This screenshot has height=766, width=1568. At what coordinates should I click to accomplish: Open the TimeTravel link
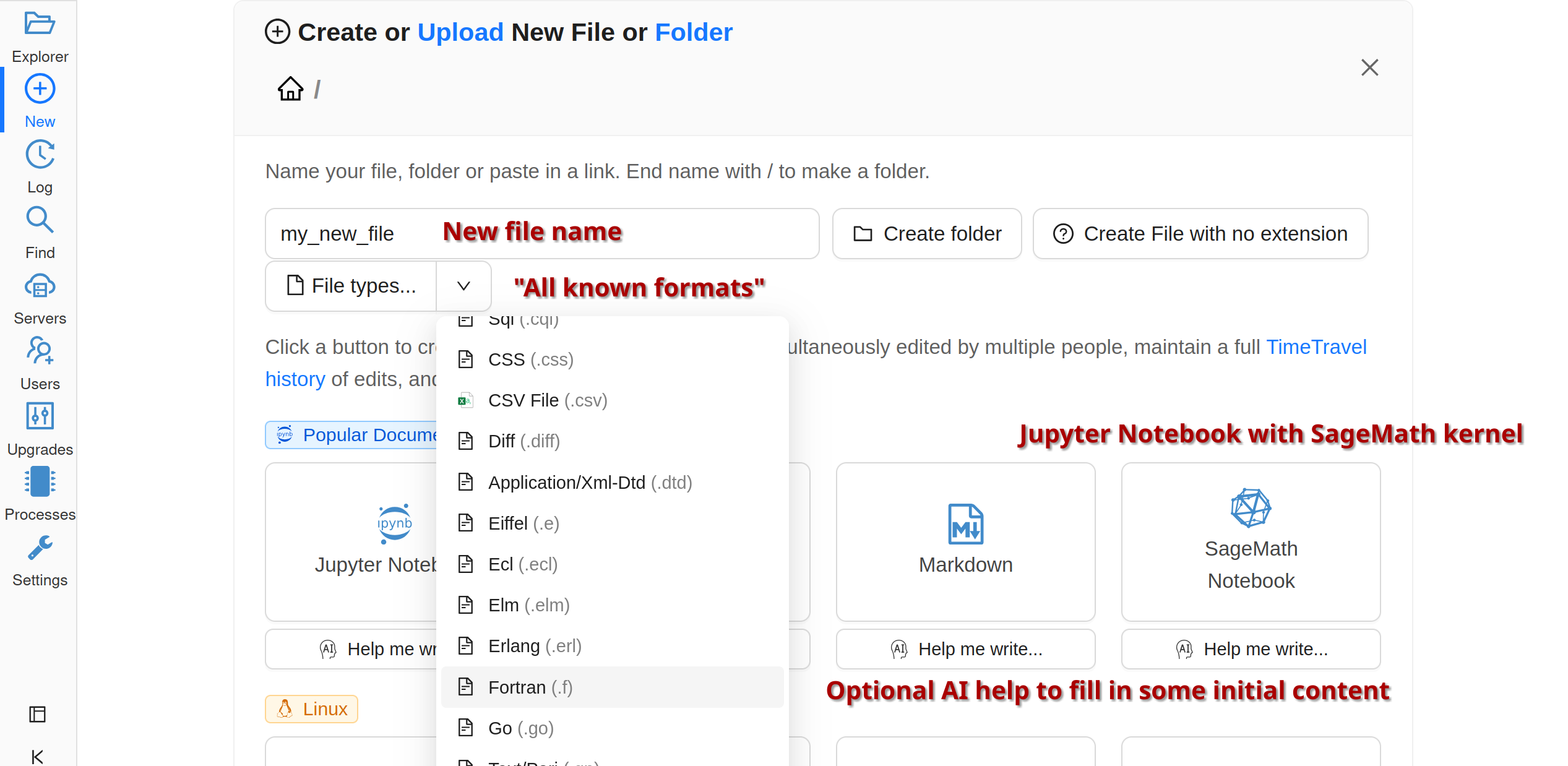tap(1316, 347)
